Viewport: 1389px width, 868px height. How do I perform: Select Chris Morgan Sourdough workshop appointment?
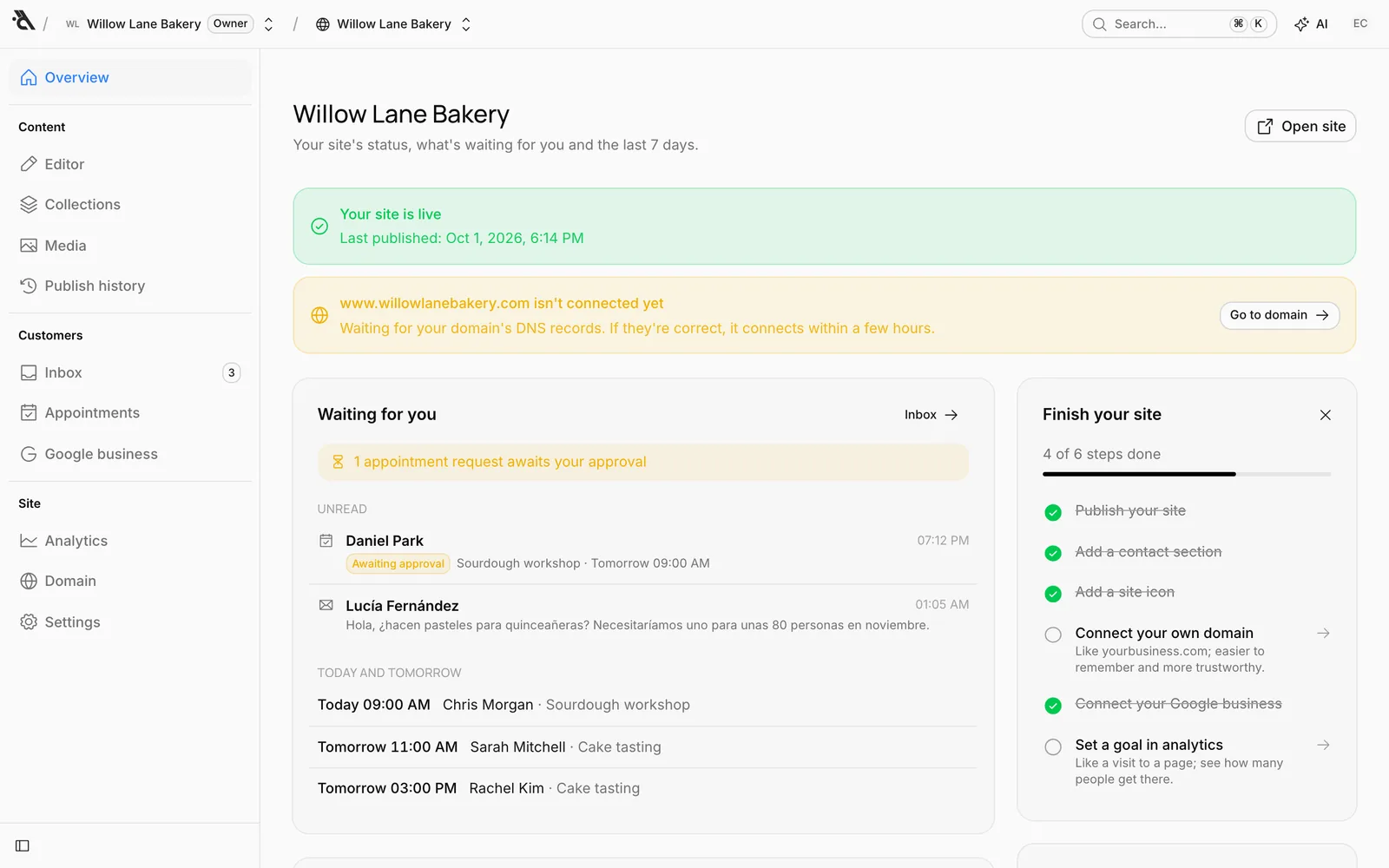point(642,705)
